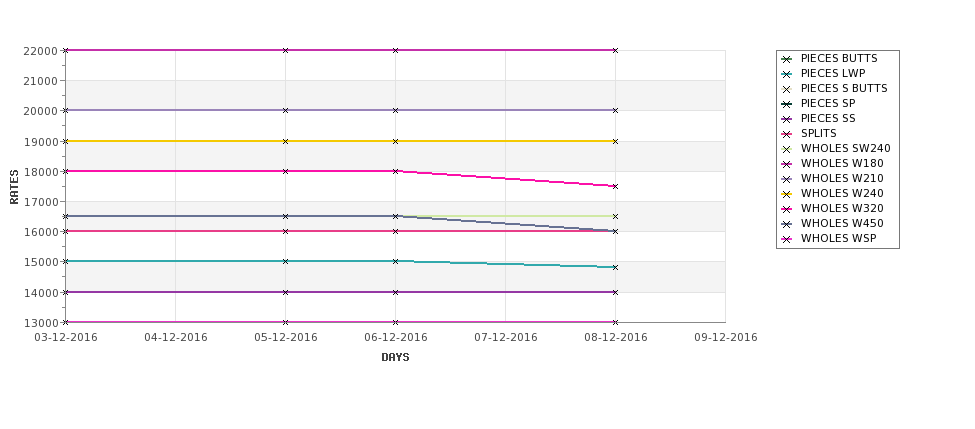Click the WHOLES W240 yellow legend marker

pos(786,194)
